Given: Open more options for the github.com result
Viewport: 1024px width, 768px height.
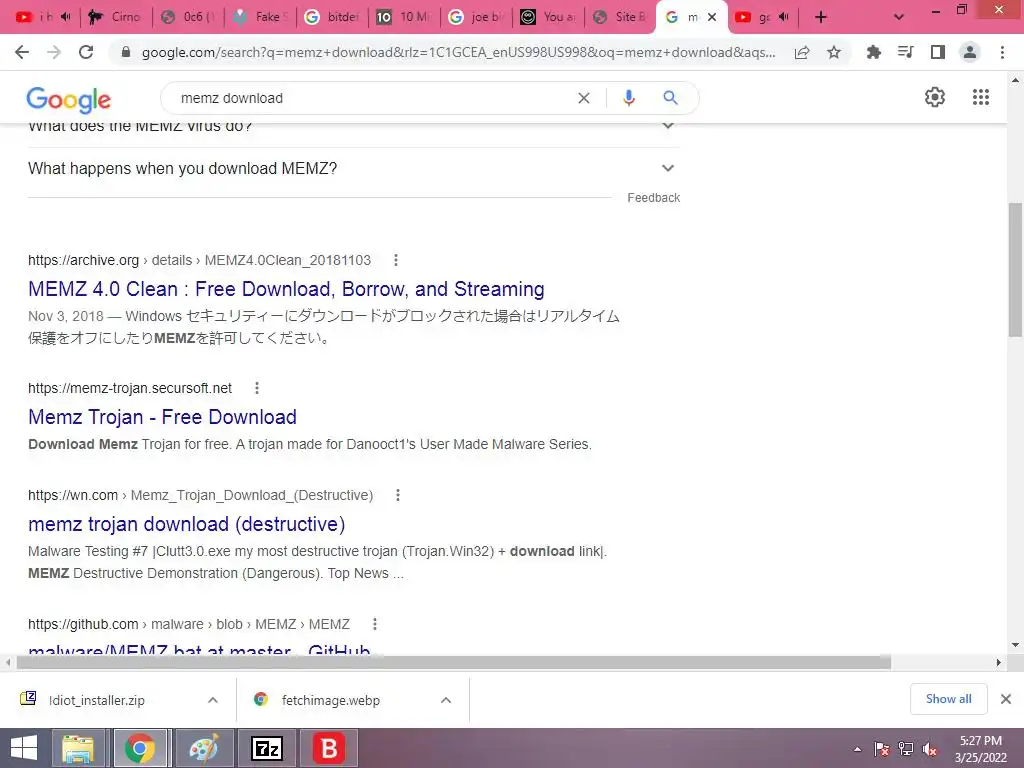Looking at the screenshot, I should (374, 624).
